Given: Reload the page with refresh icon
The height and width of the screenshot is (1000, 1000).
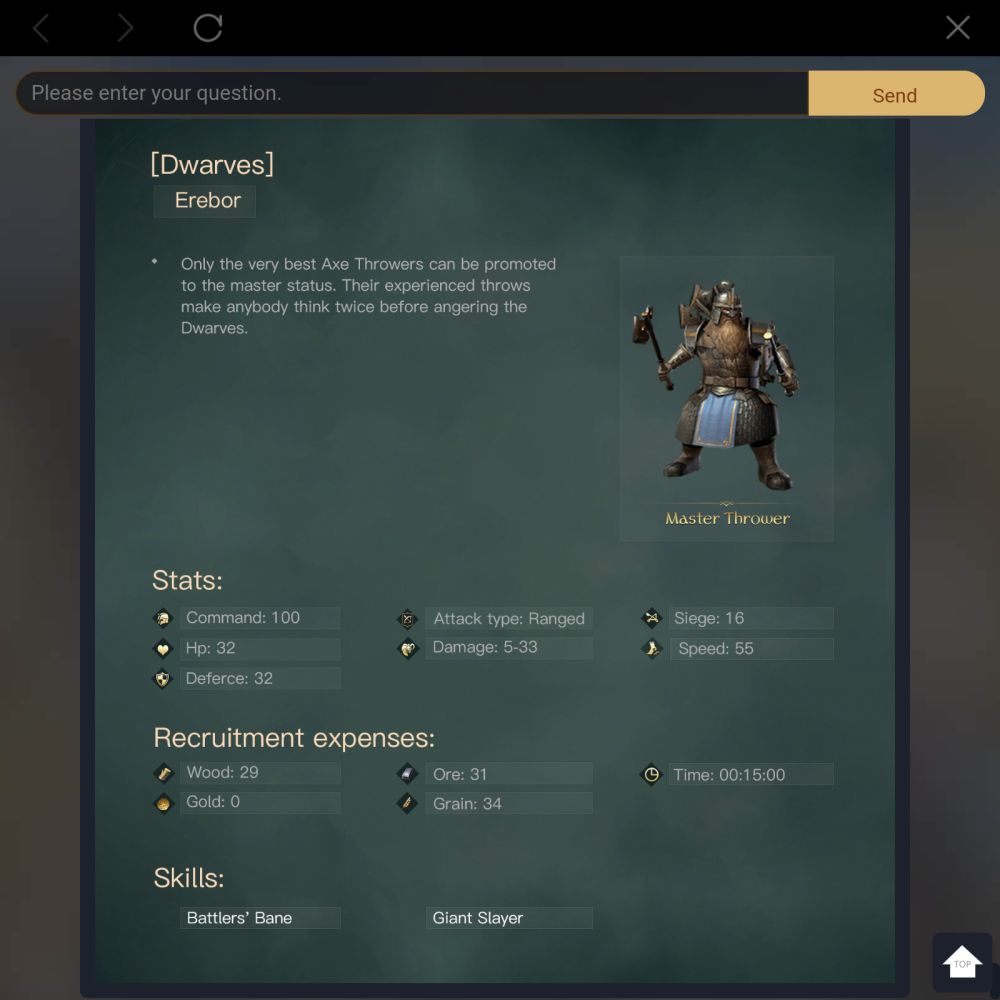Looking at the screenshot, I should coord(208,27).
